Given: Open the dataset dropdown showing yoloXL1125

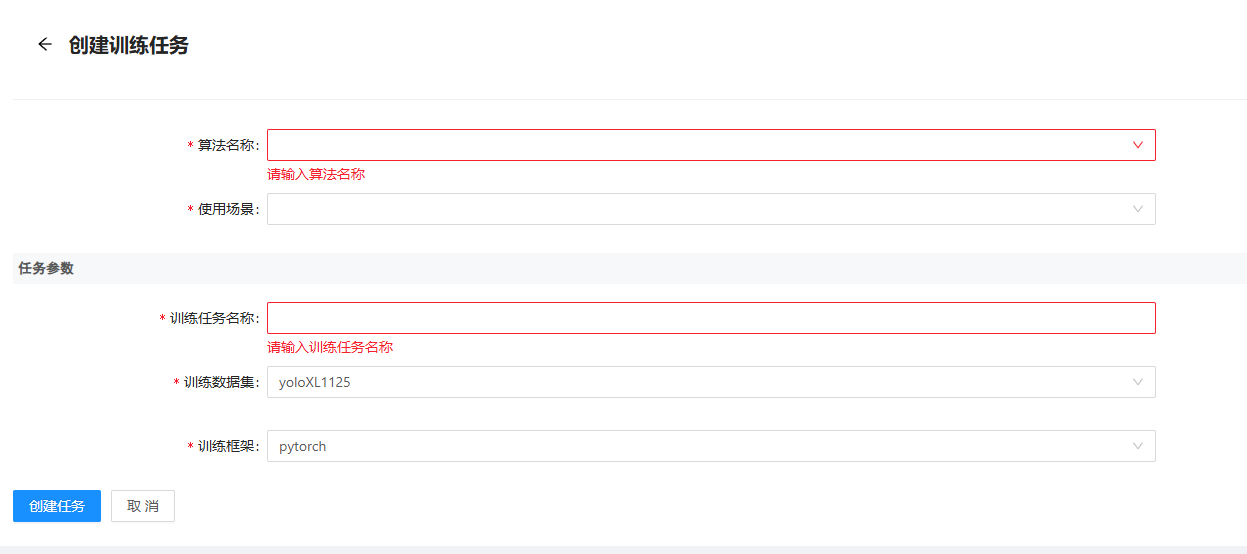Looking at the screenshot, I should [700, 382].
